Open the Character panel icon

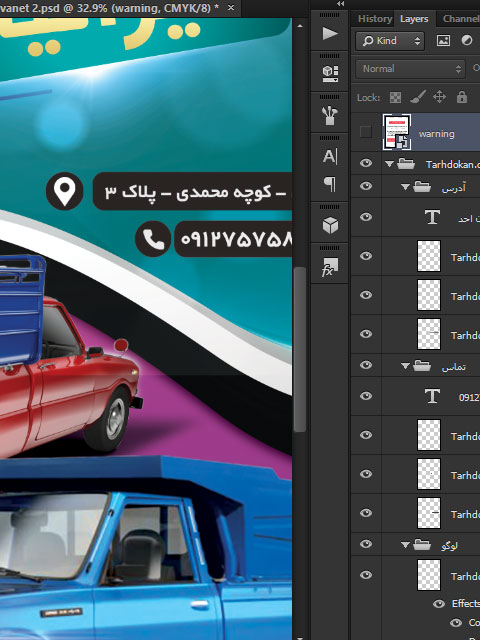pyautogui.click(x=330, y=156)
